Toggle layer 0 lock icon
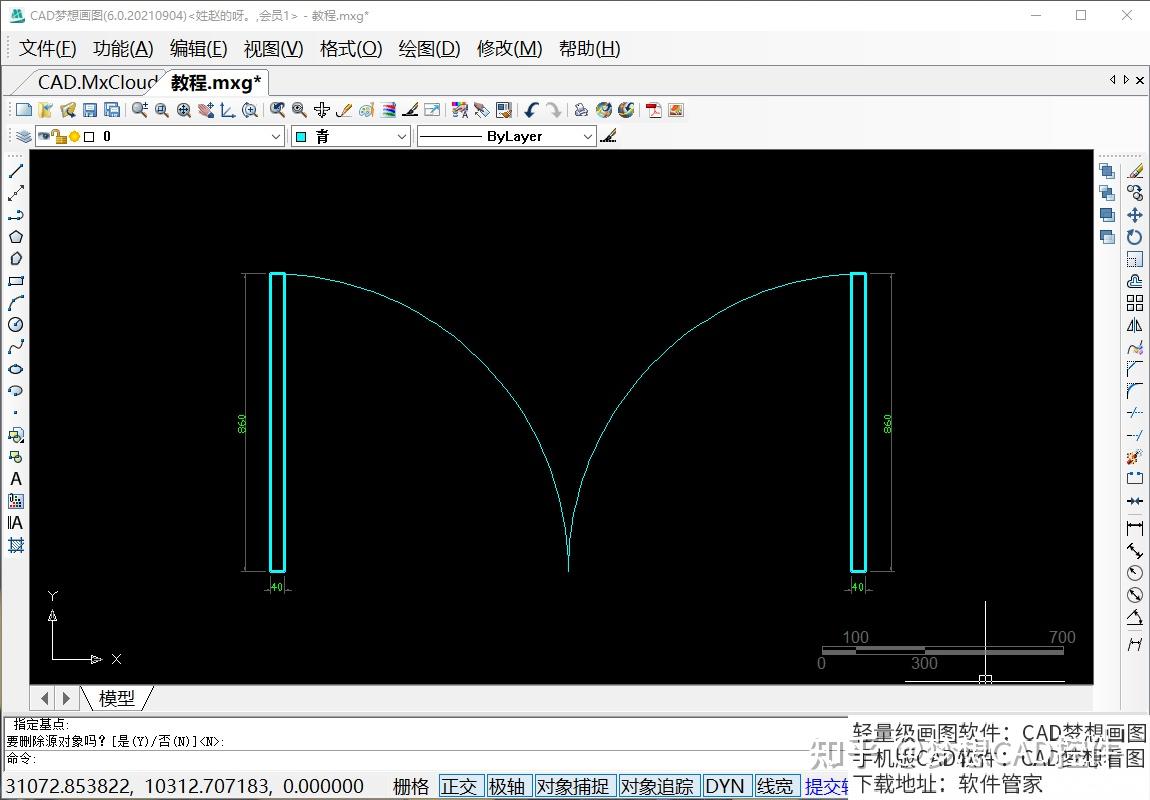This screenshot has height=800, width=1150. [59, 136]
